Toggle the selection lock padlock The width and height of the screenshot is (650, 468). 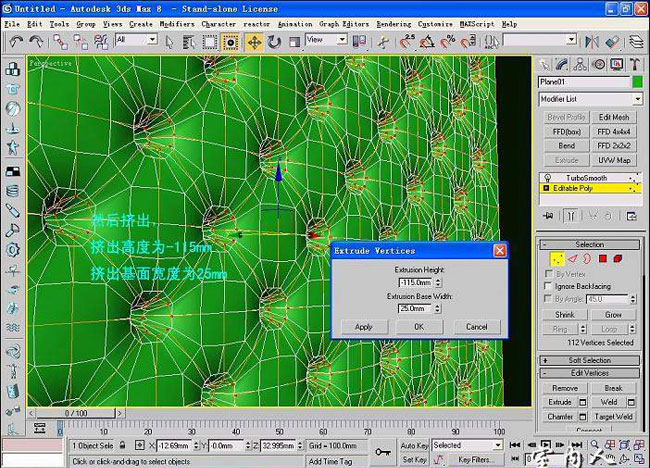click(x=122, y=445)
